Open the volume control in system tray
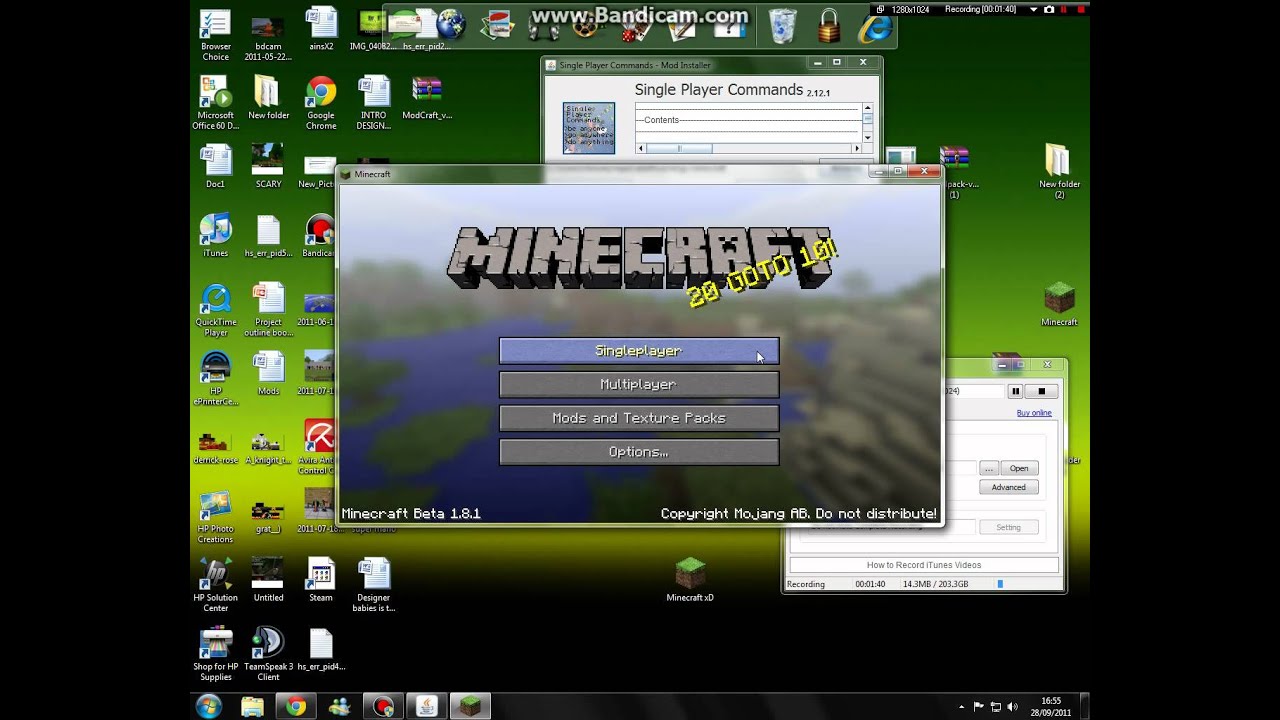 point(1013,706)
